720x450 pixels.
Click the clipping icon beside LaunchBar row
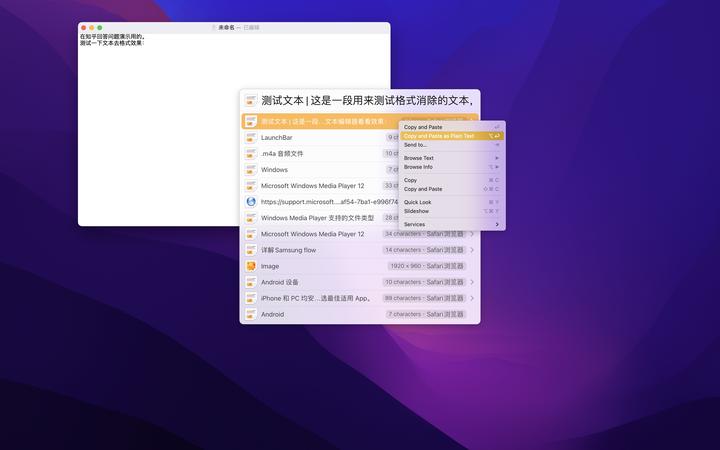(251, 137)
